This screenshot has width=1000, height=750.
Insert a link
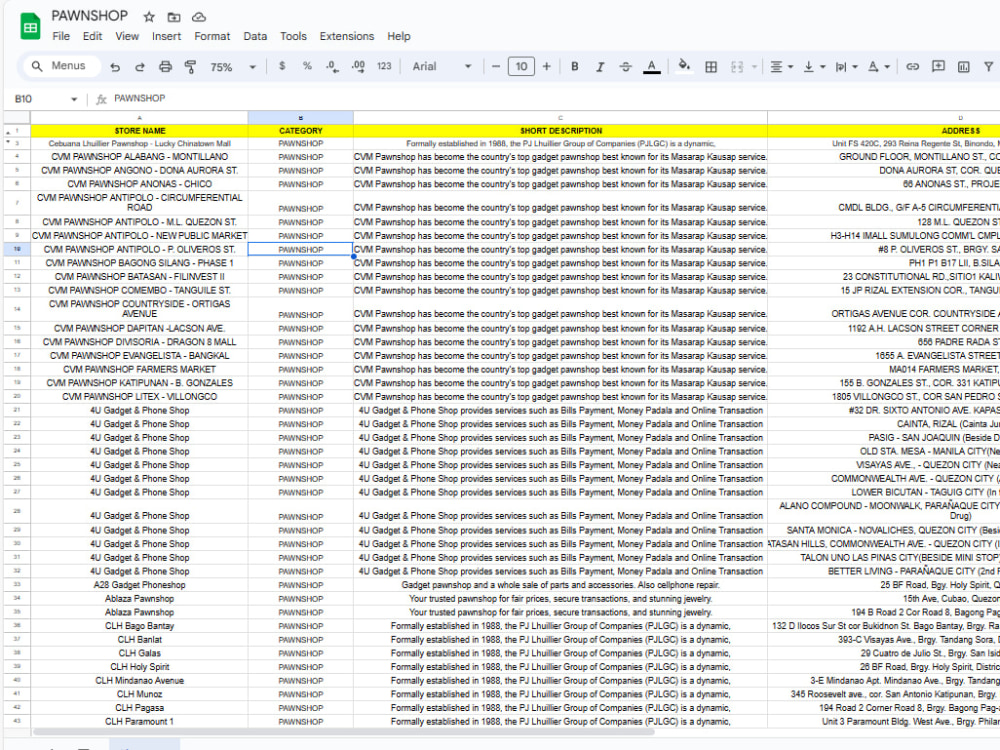[913, 66]
